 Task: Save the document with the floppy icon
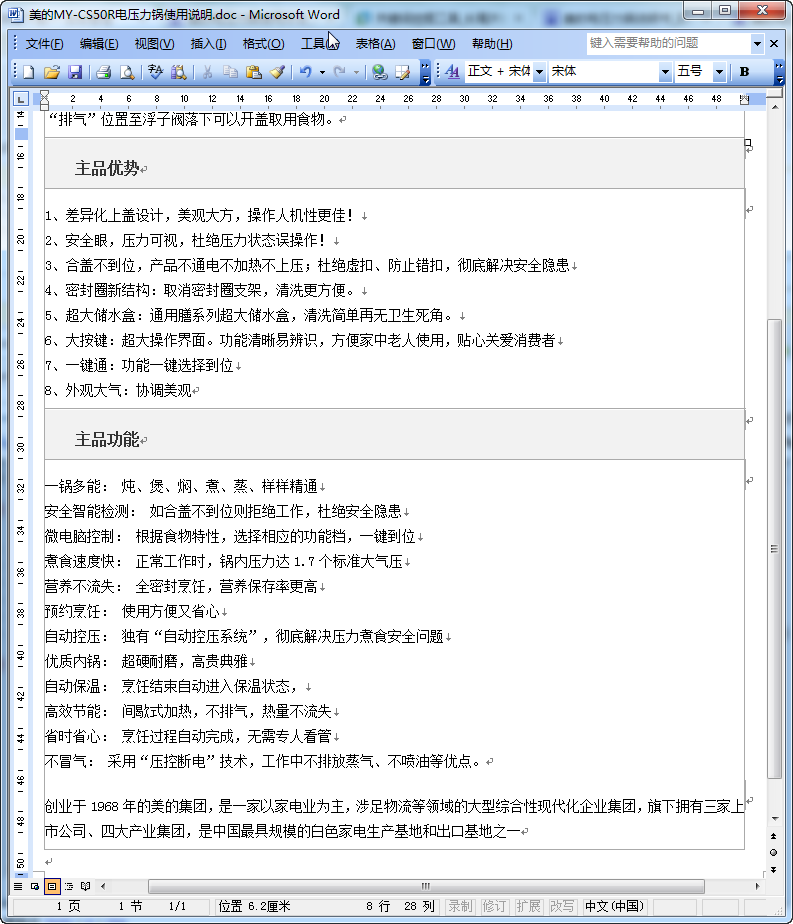[x=75, y=72]
